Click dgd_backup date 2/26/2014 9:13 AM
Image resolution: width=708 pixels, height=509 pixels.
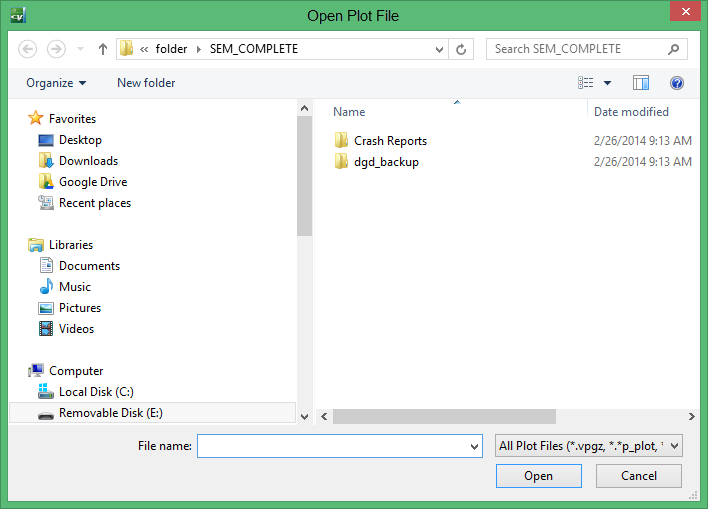[643, 162]
